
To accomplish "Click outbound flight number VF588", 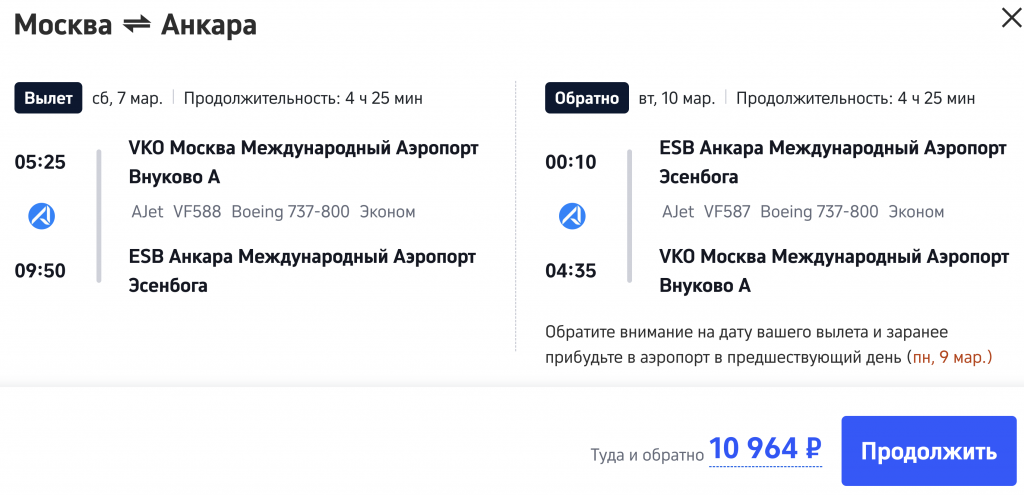I will click(x=198, y=212).
